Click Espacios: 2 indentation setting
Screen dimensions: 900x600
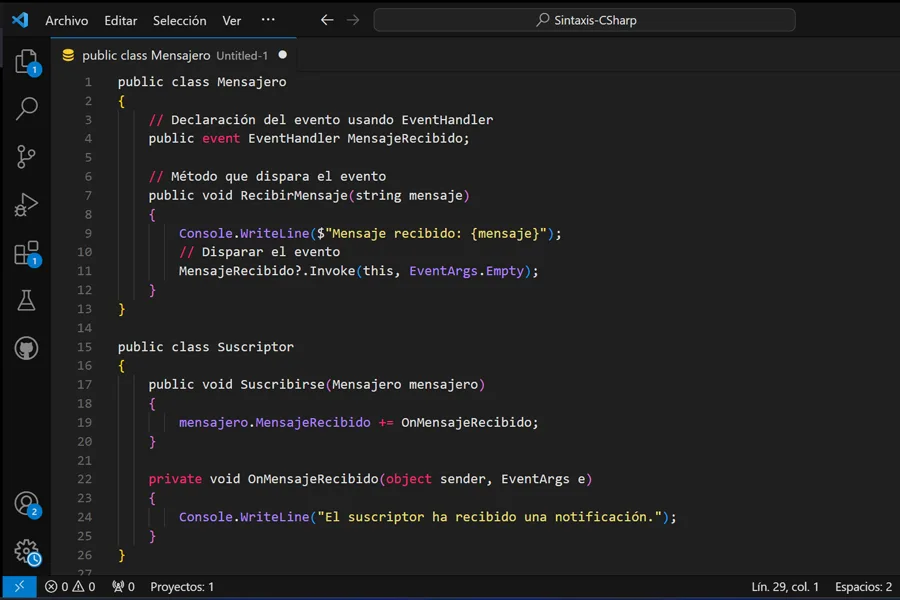(x=863, y=587)
